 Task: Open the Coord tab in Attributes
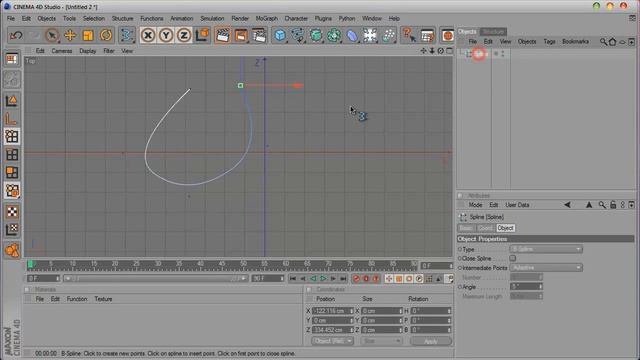pyautogui.click(x=486, y=228)
